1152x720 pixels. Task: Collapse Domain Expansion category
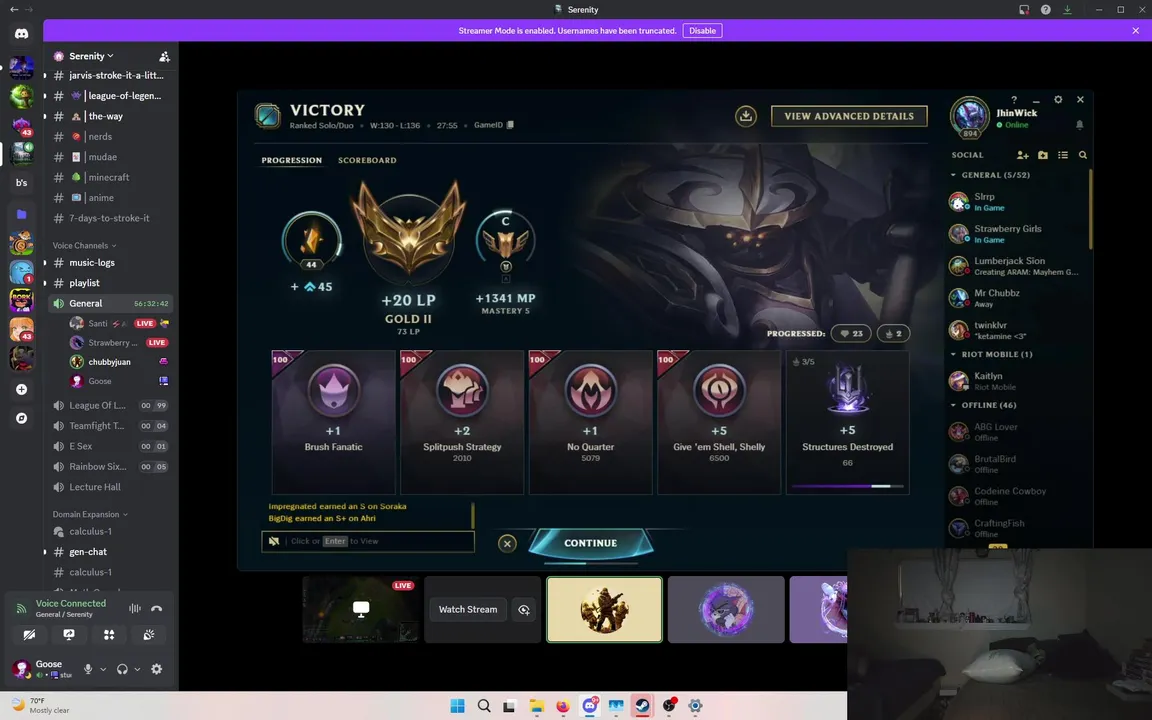coord(90,514)
